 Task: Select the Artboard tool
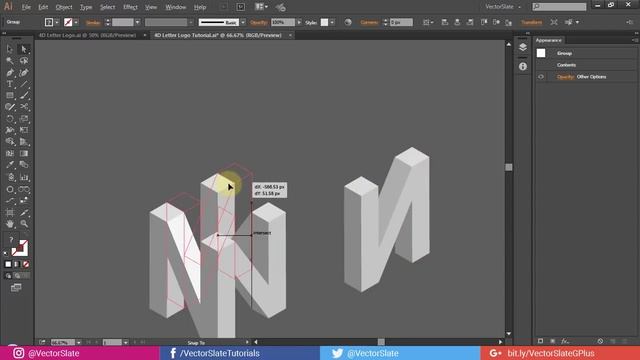[10, 213]
